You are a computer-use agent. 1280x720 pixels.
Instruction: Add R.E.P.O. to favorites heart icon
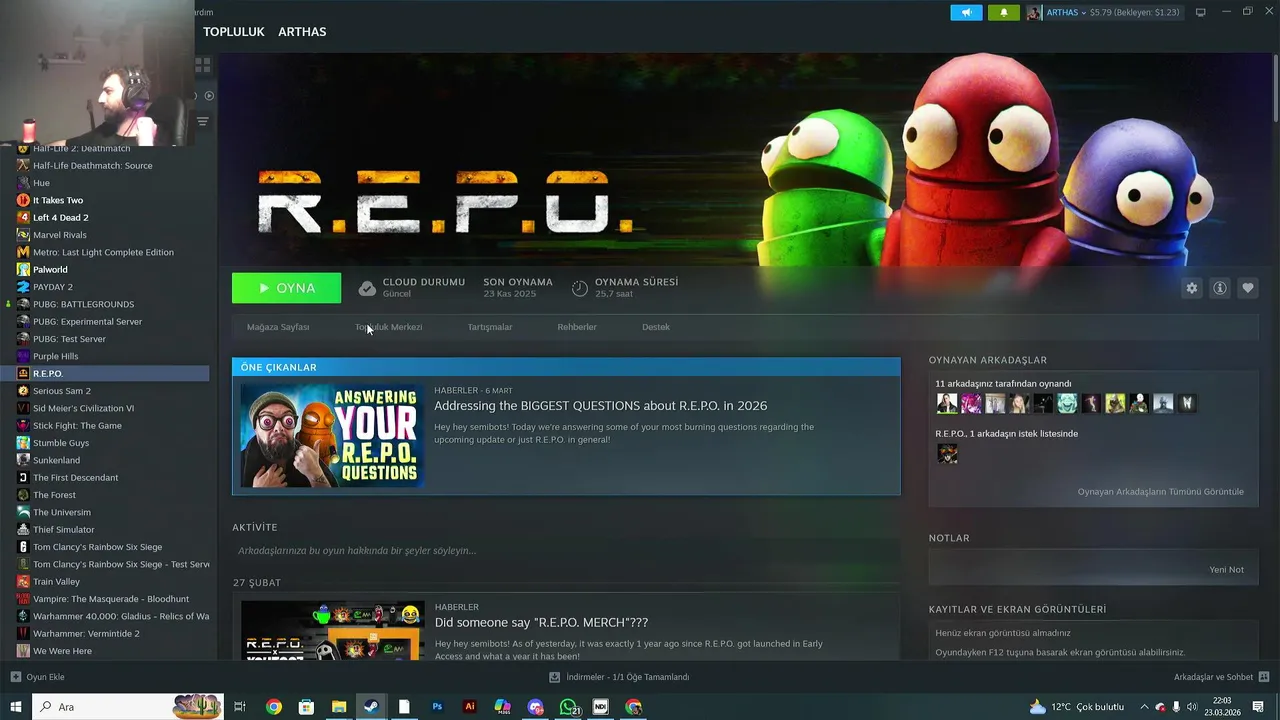tap(1248, 288)
